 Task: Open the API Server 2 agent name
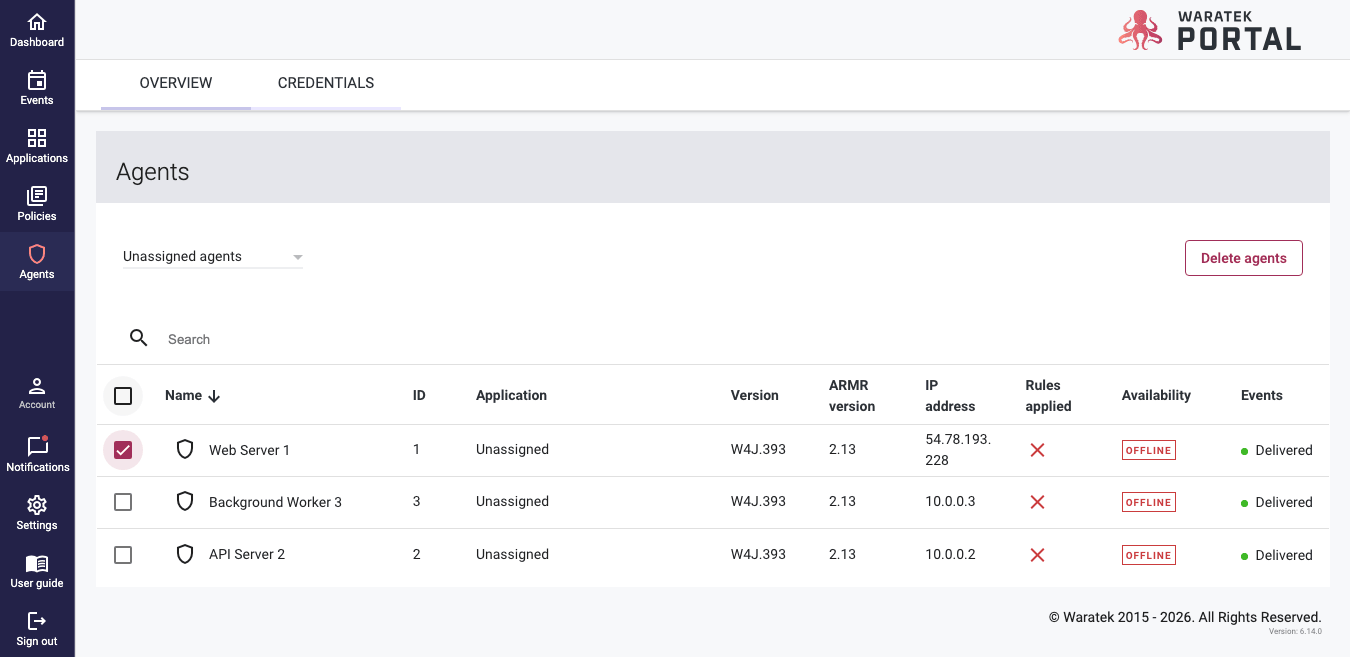247,554
